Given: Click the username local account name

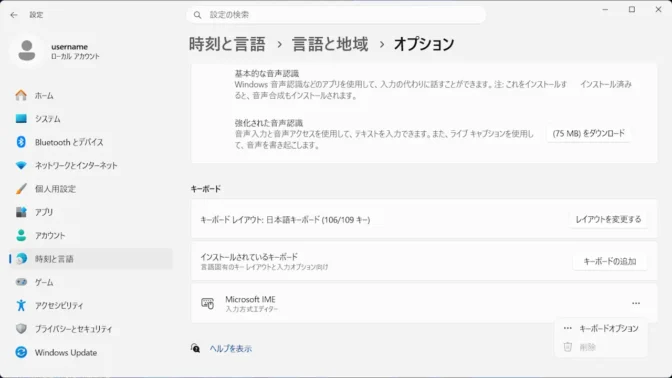Looking at the screenshot, I should tap(69, 47).
